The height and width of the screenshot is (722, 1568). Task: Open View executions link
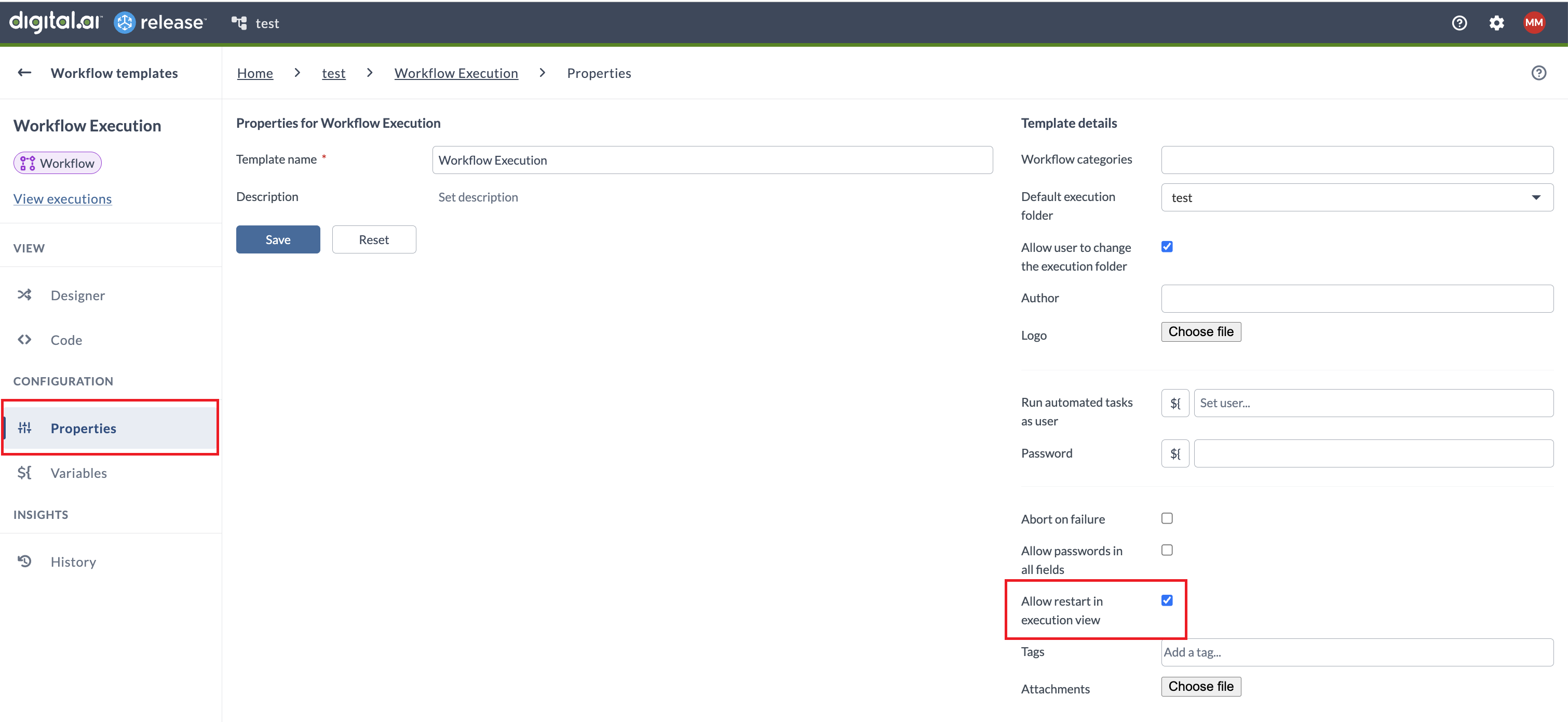(x=62, y=198)
